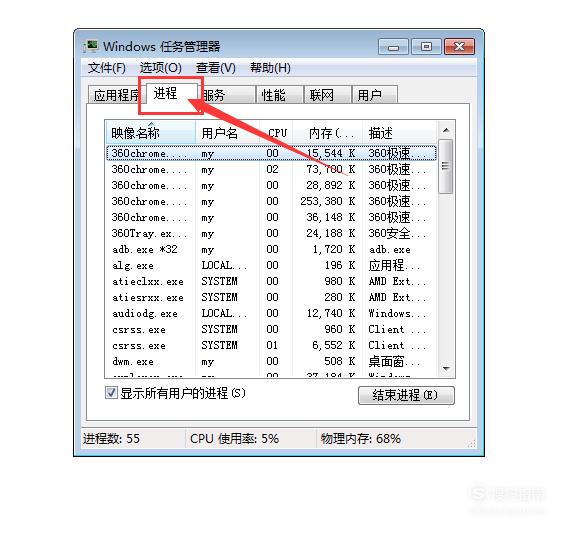
Task: Select the atieclxx.exe process row
Action: (271, 281)
